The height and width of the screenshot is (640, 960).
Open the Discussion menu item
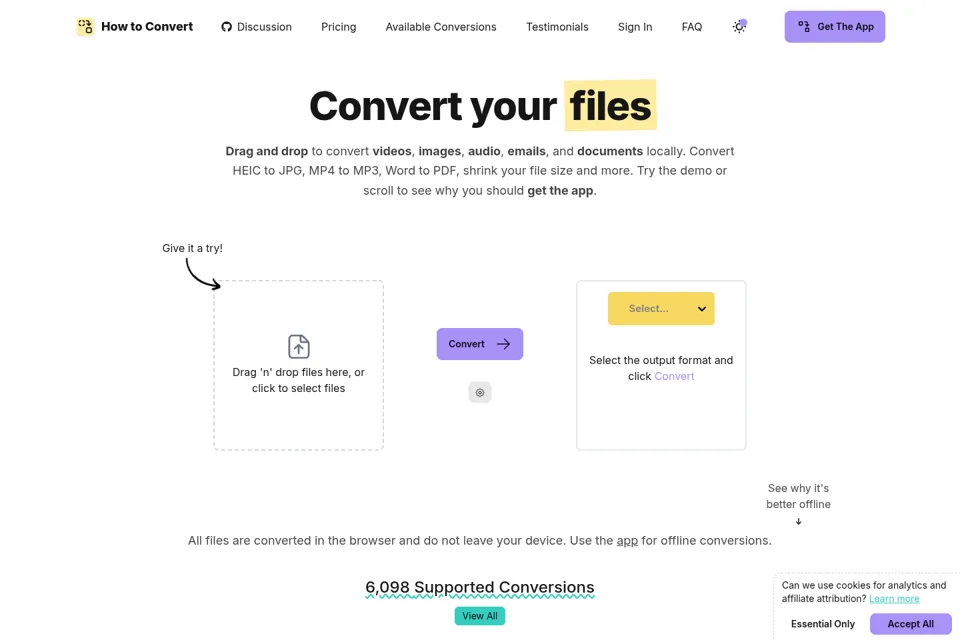pos(257,27)
